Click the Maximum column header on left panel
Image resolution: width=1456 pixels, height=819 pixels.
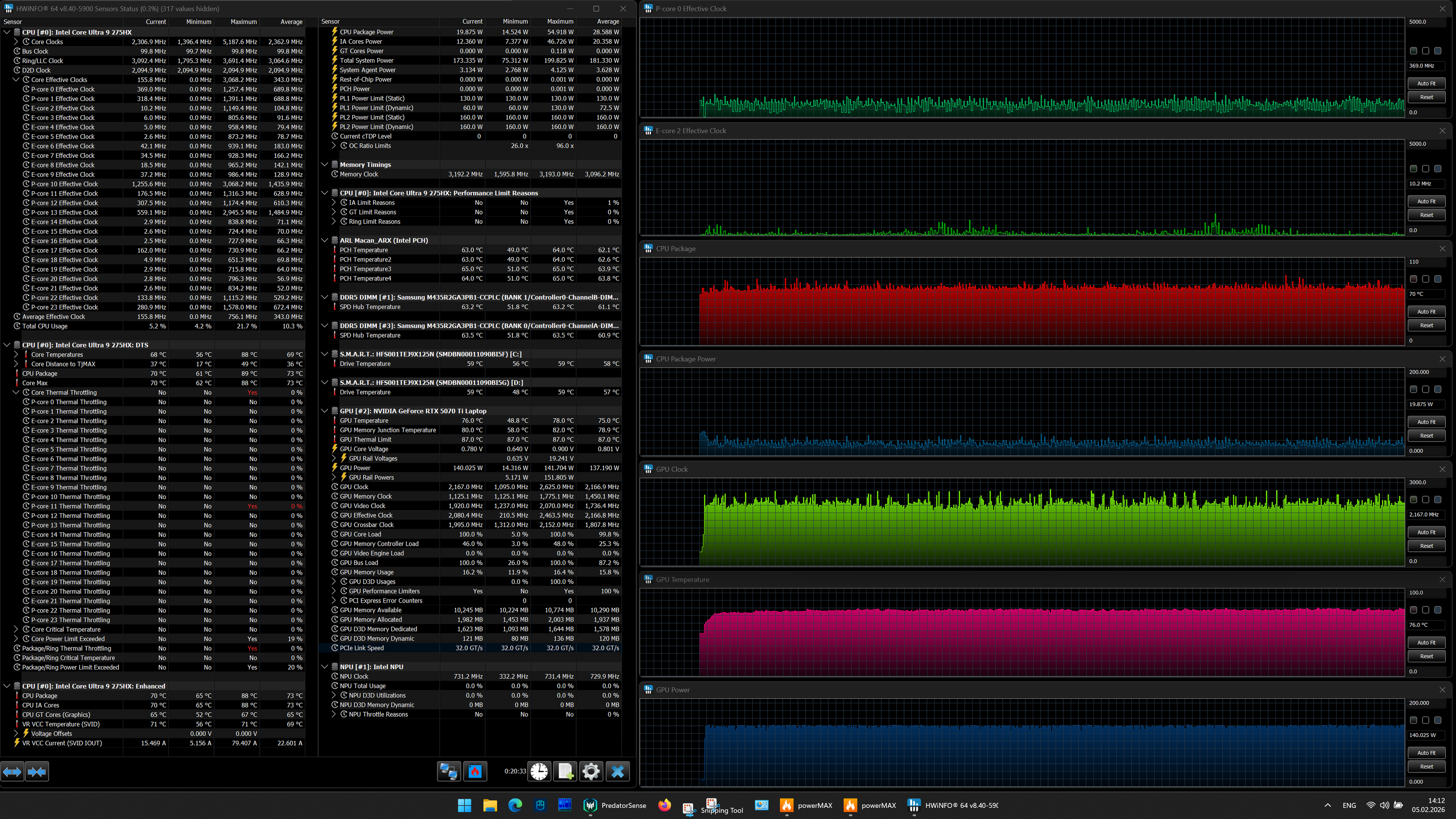click(x=243, y=22)
